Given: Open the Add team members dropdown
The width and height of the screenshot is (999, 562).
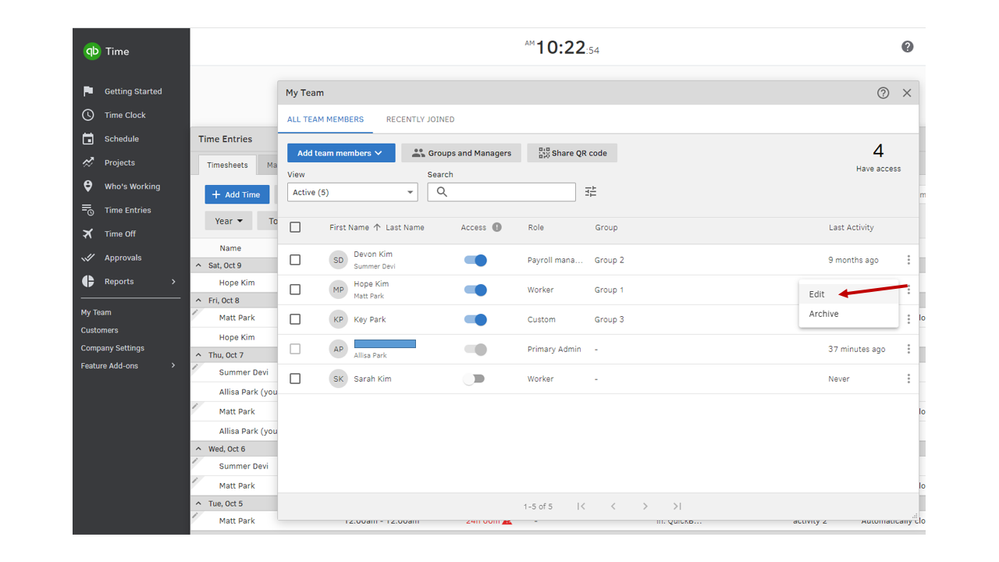Looking at the screenshot, I should [x=341, y=153].
